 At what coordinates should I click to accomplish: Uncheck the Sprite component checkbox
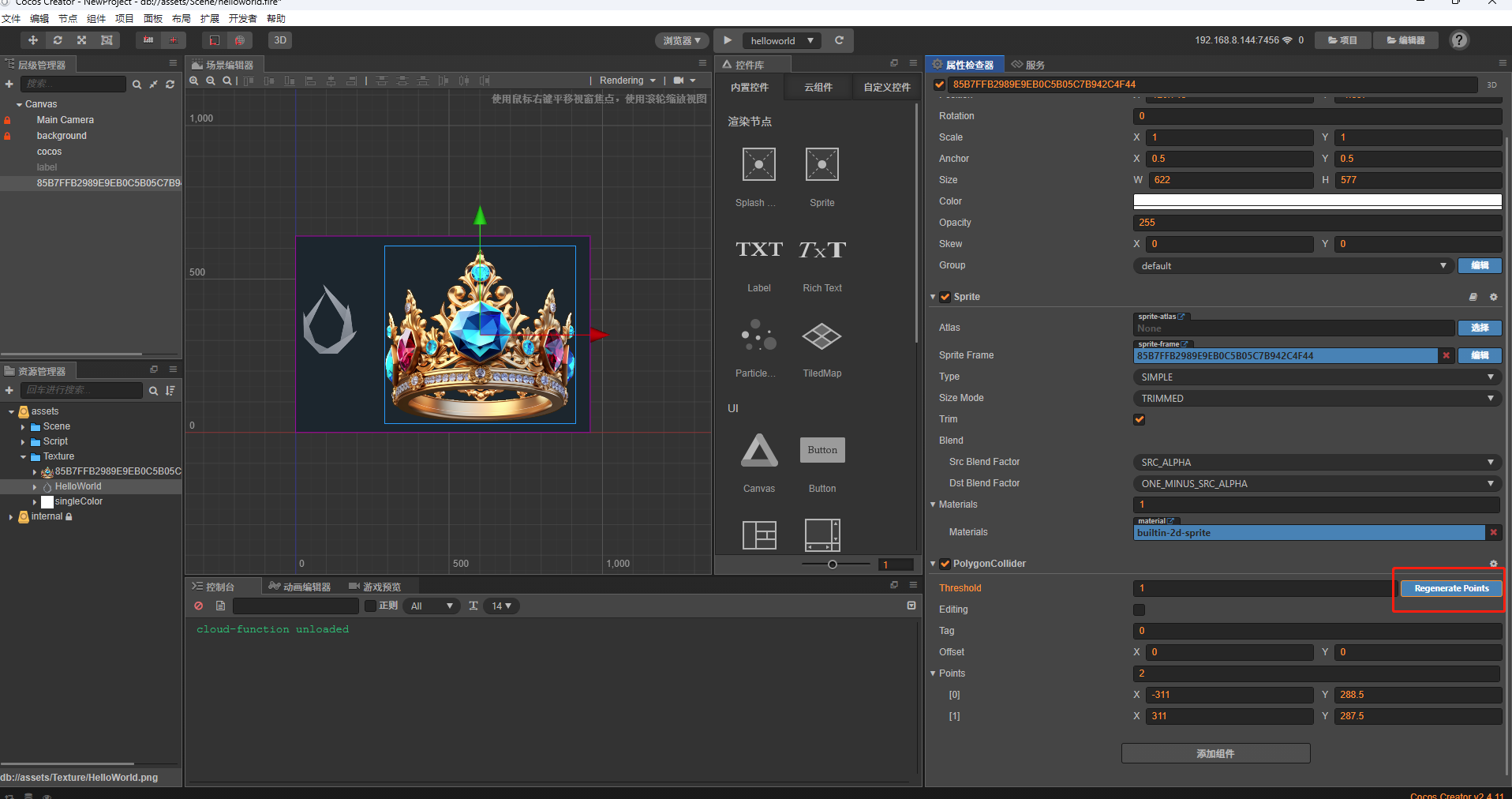coord(945,297)
